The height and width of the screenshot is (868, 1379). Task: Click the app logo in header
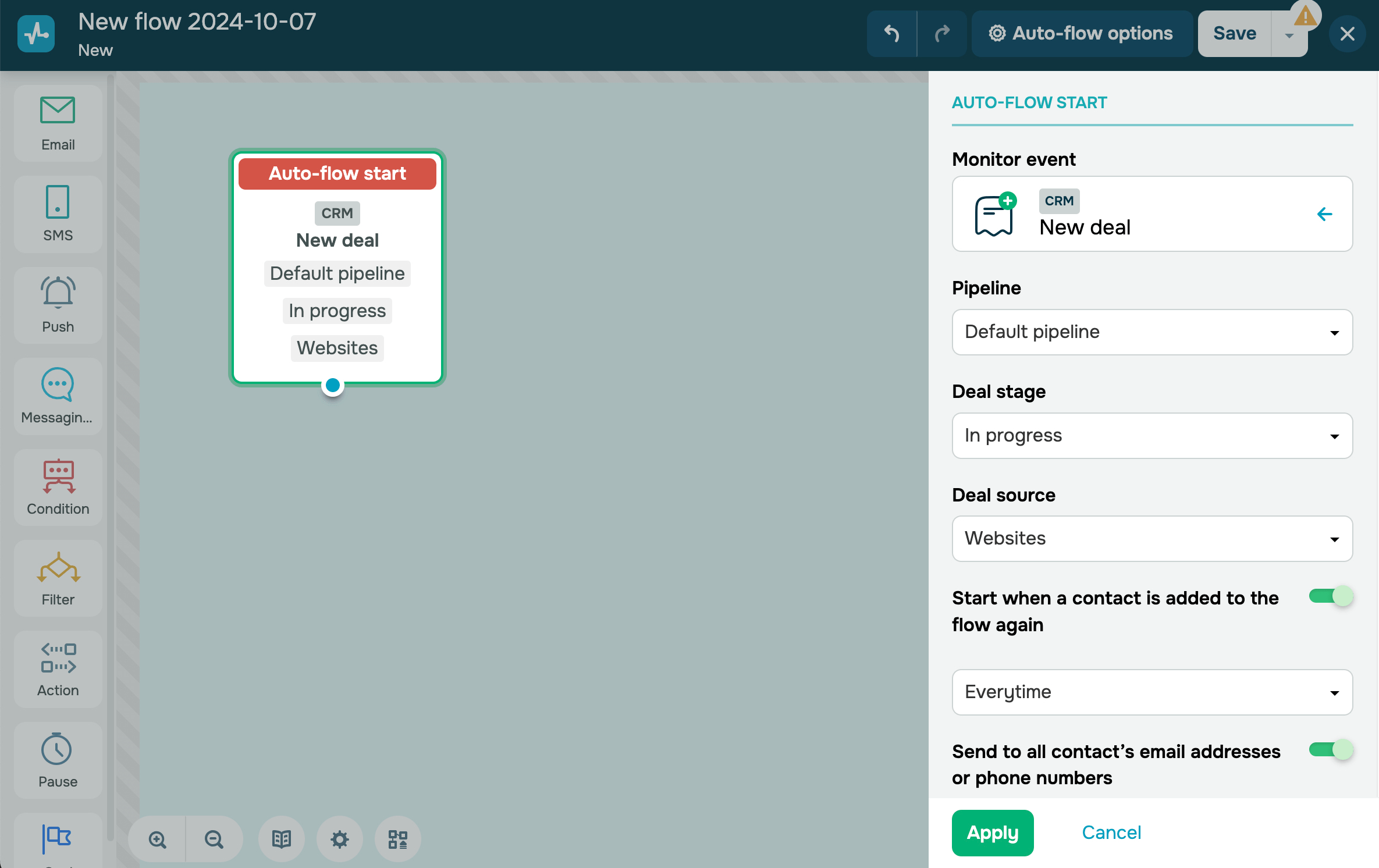(36, 34)
